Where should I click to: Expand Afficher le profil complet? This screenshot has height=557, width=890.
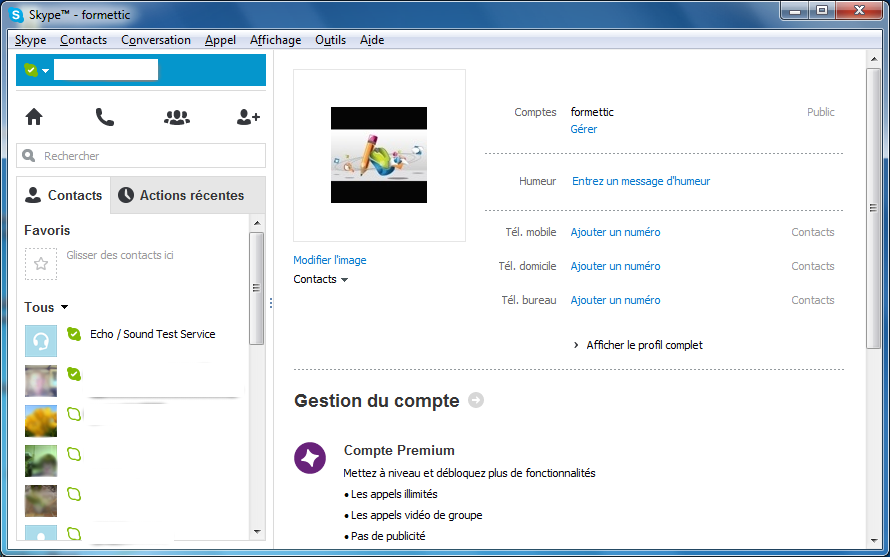[x=638, y=345]
